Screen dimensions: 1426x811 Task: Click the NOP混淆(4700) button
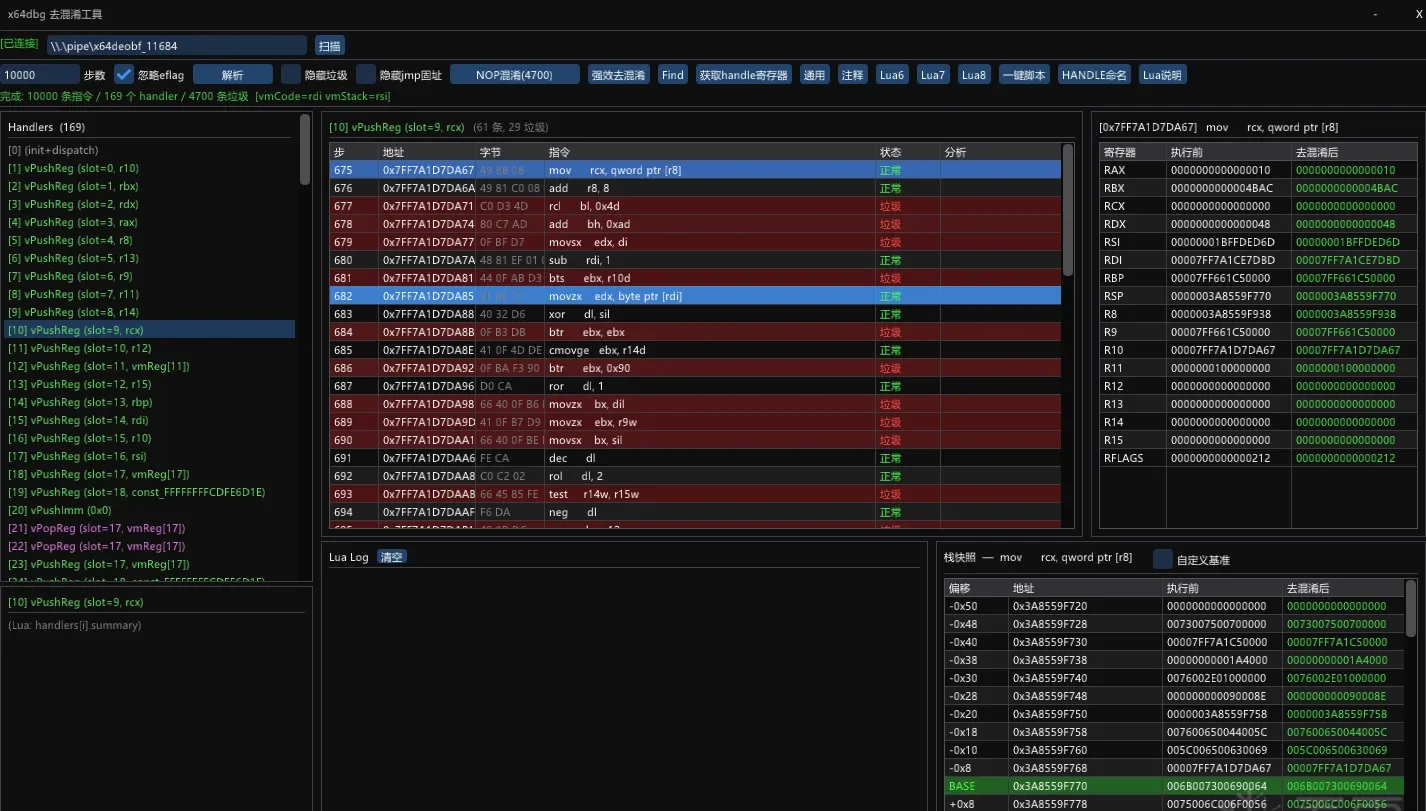pyautogui.click(x=515, y=75)
